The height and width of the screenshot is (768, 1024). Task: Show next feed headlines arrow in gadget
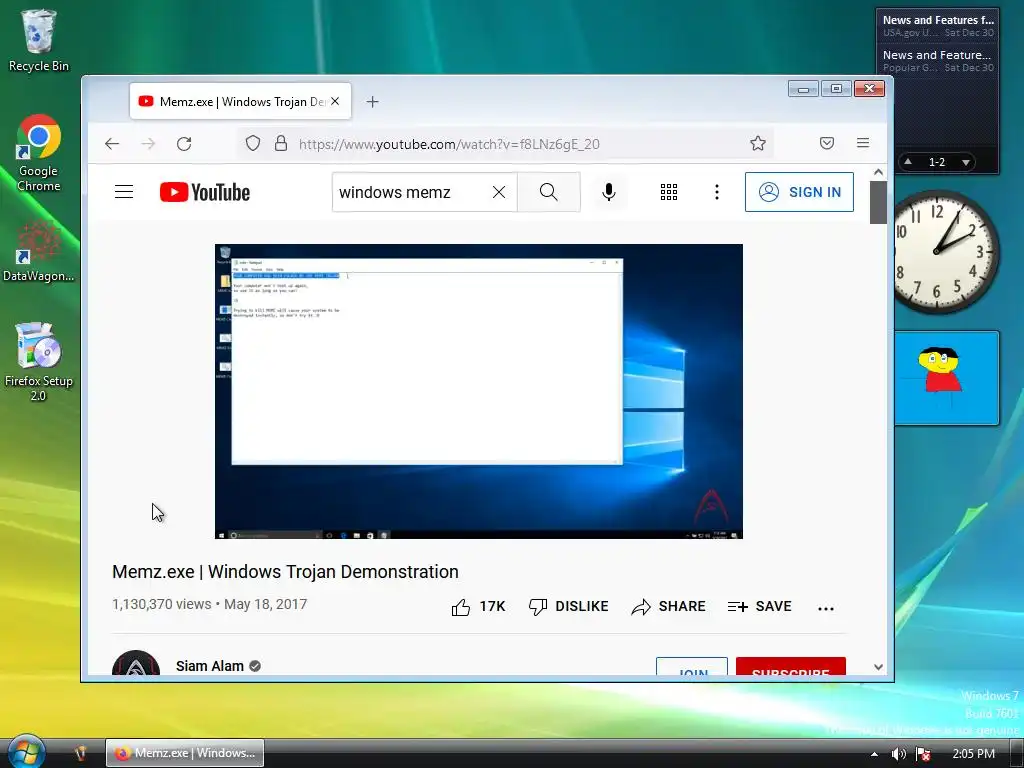coord(965,162)
